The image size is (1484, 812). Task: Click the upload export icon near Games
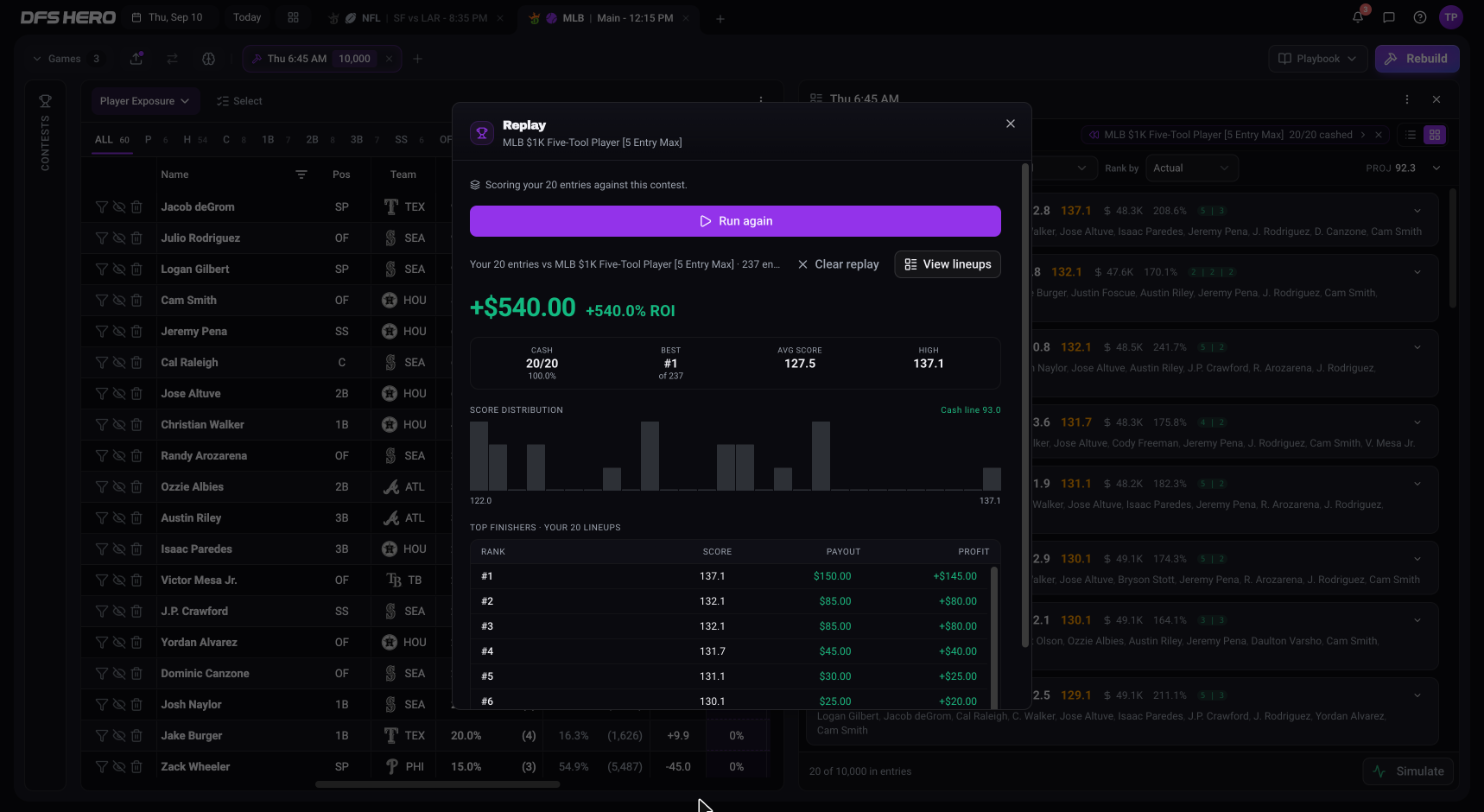(137, 58)
